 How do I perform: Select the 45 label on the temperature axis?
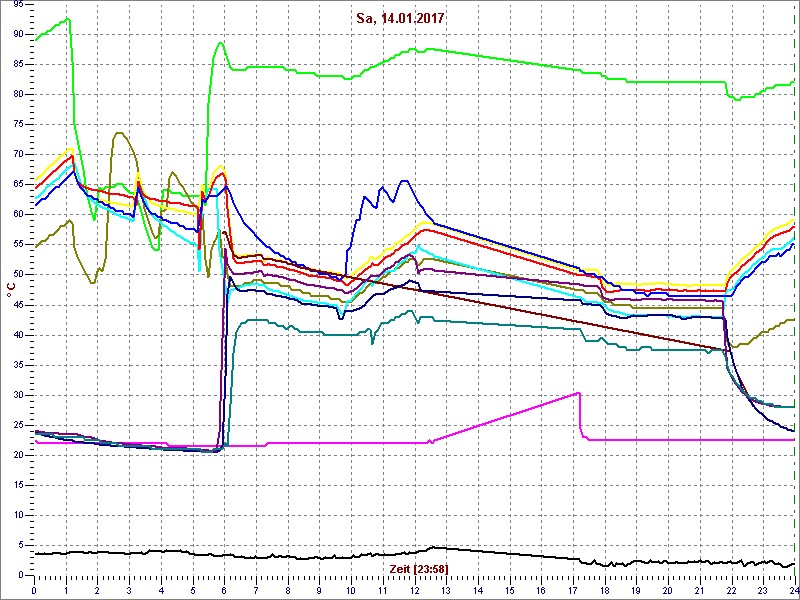[18, 305]
